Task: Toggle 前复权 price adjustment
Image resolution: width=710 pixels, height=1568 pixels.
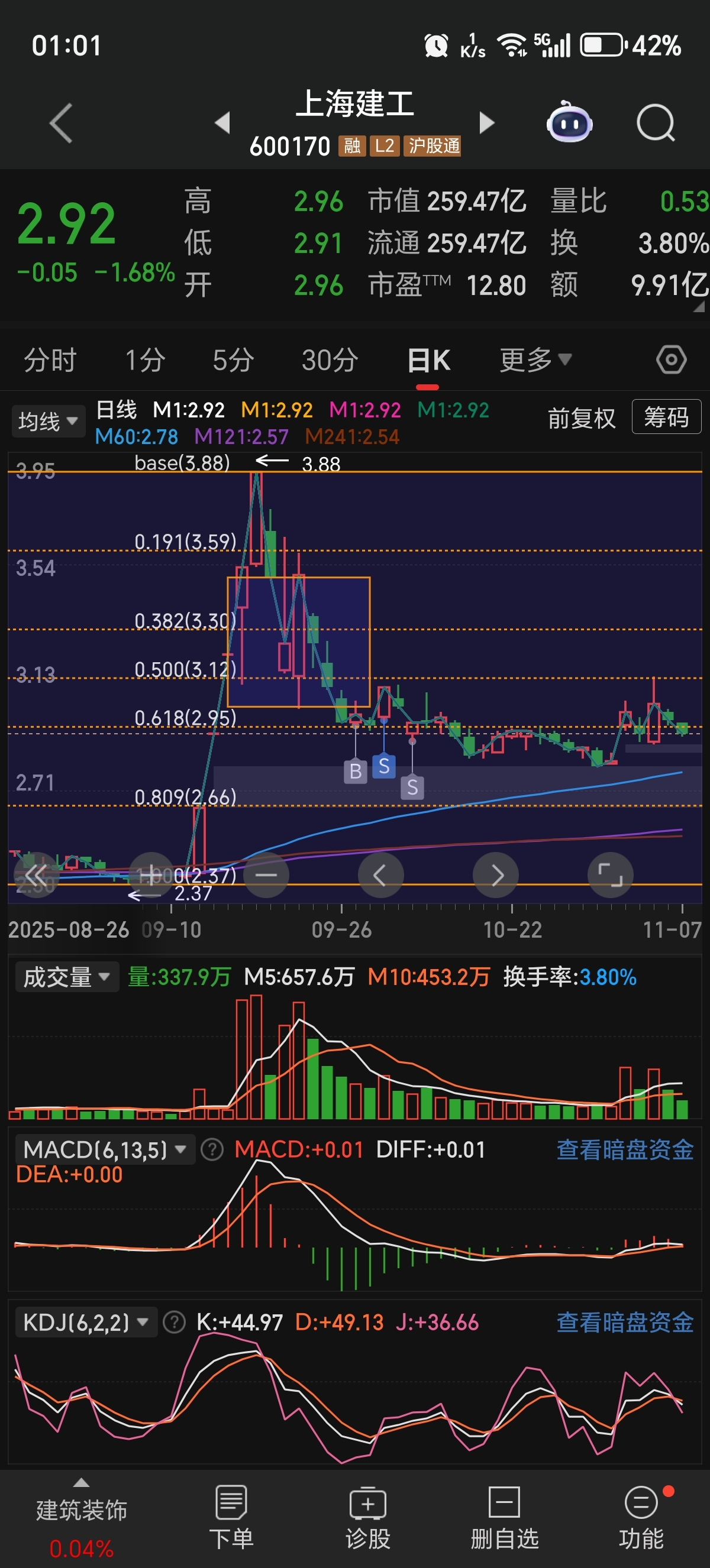Action: click(x=582, y=418)
